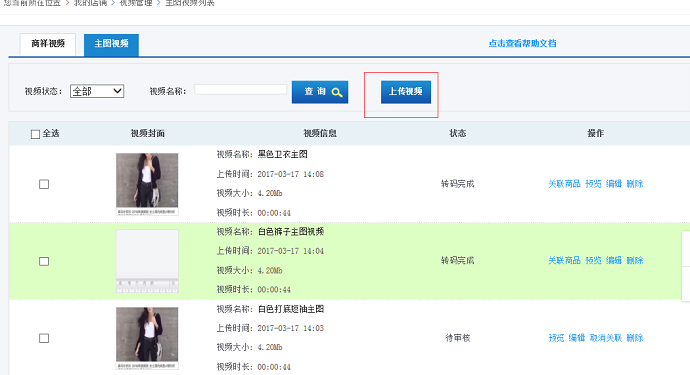This screenshot has width=690, height=375.
Task: Open the 视频状态 dropdown showing 全部
Action: 97,91
